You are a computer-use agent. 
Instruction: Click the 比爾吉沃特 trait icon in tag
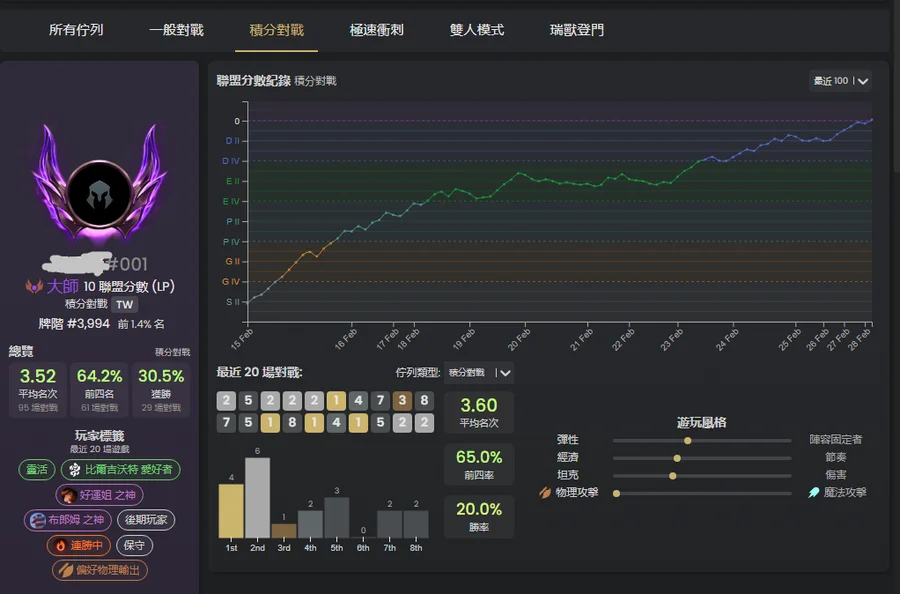pos(75,470)
